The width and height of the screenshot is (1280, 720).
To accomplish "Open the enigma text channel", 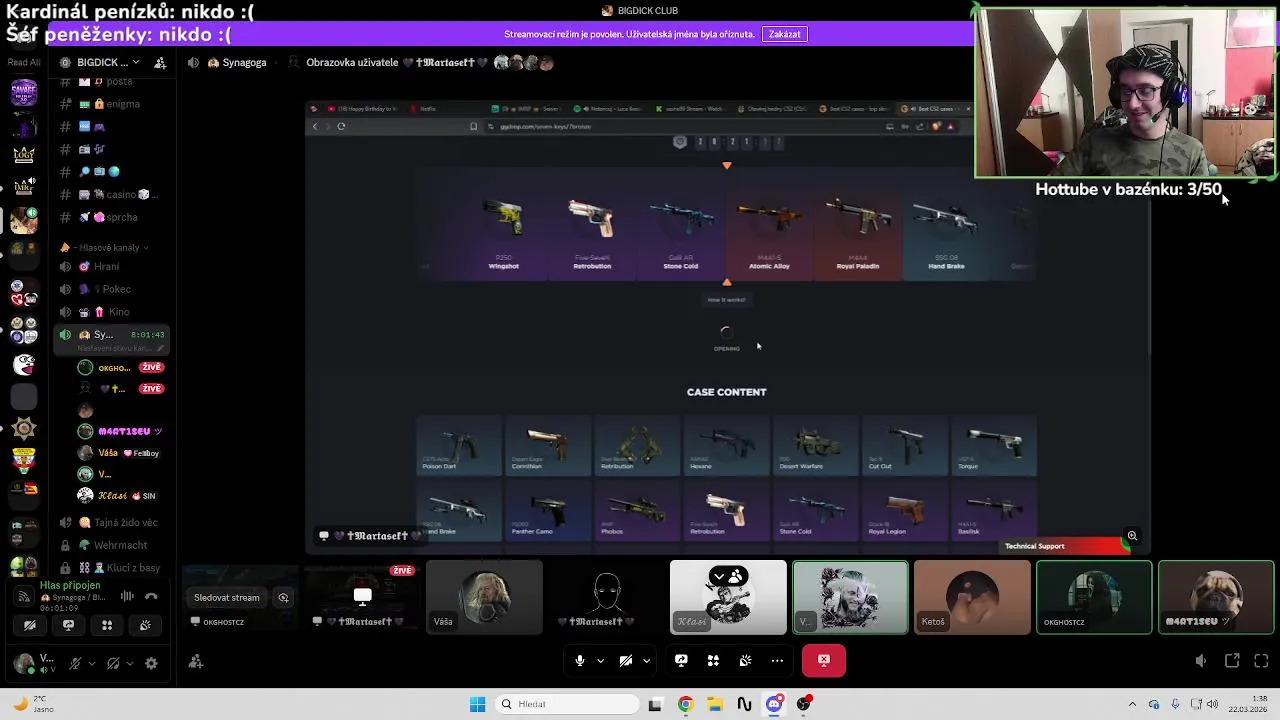I will 110,104.
